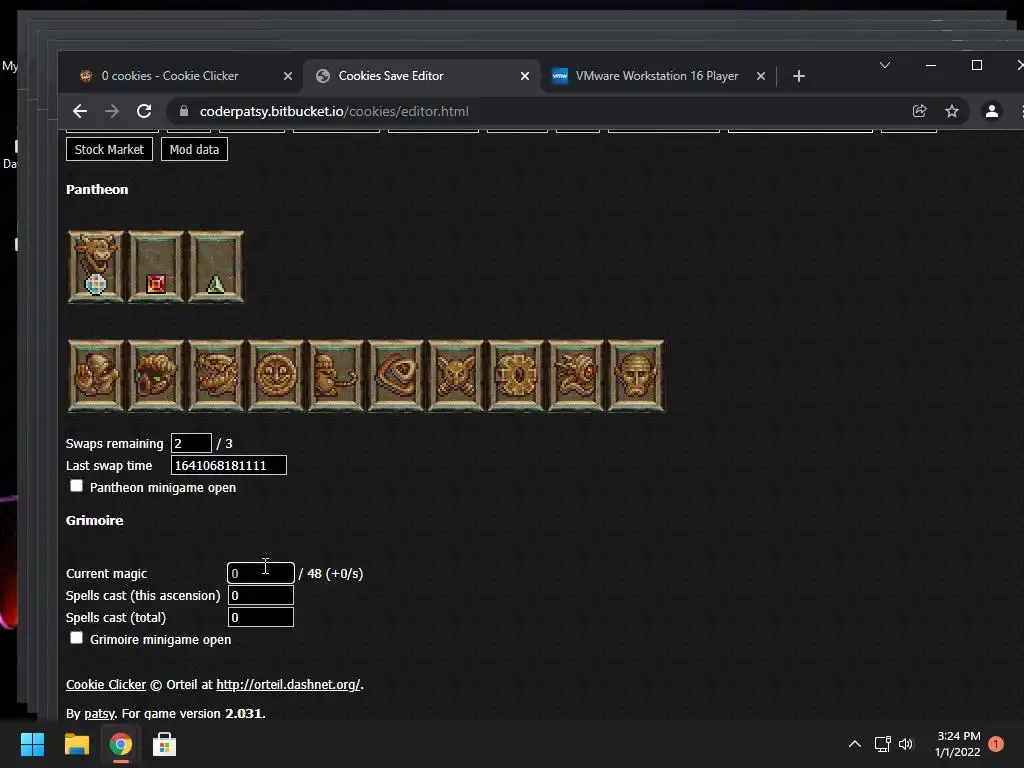Open the orteil.dashnet.org link
The height and width of the screenshot is (768, 1024).
click(x=288, y=684)
